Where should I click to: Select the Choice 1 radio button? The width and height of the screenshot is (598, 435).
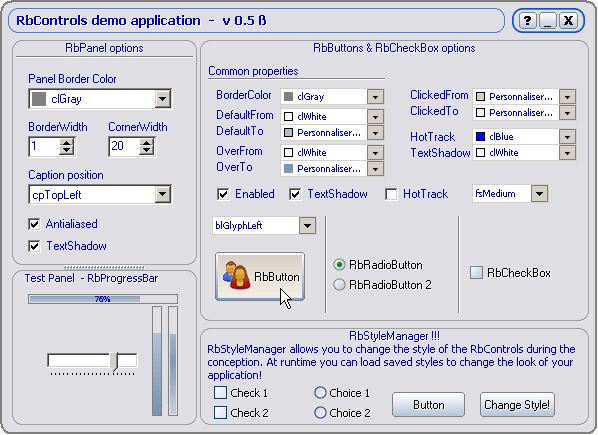320,393
